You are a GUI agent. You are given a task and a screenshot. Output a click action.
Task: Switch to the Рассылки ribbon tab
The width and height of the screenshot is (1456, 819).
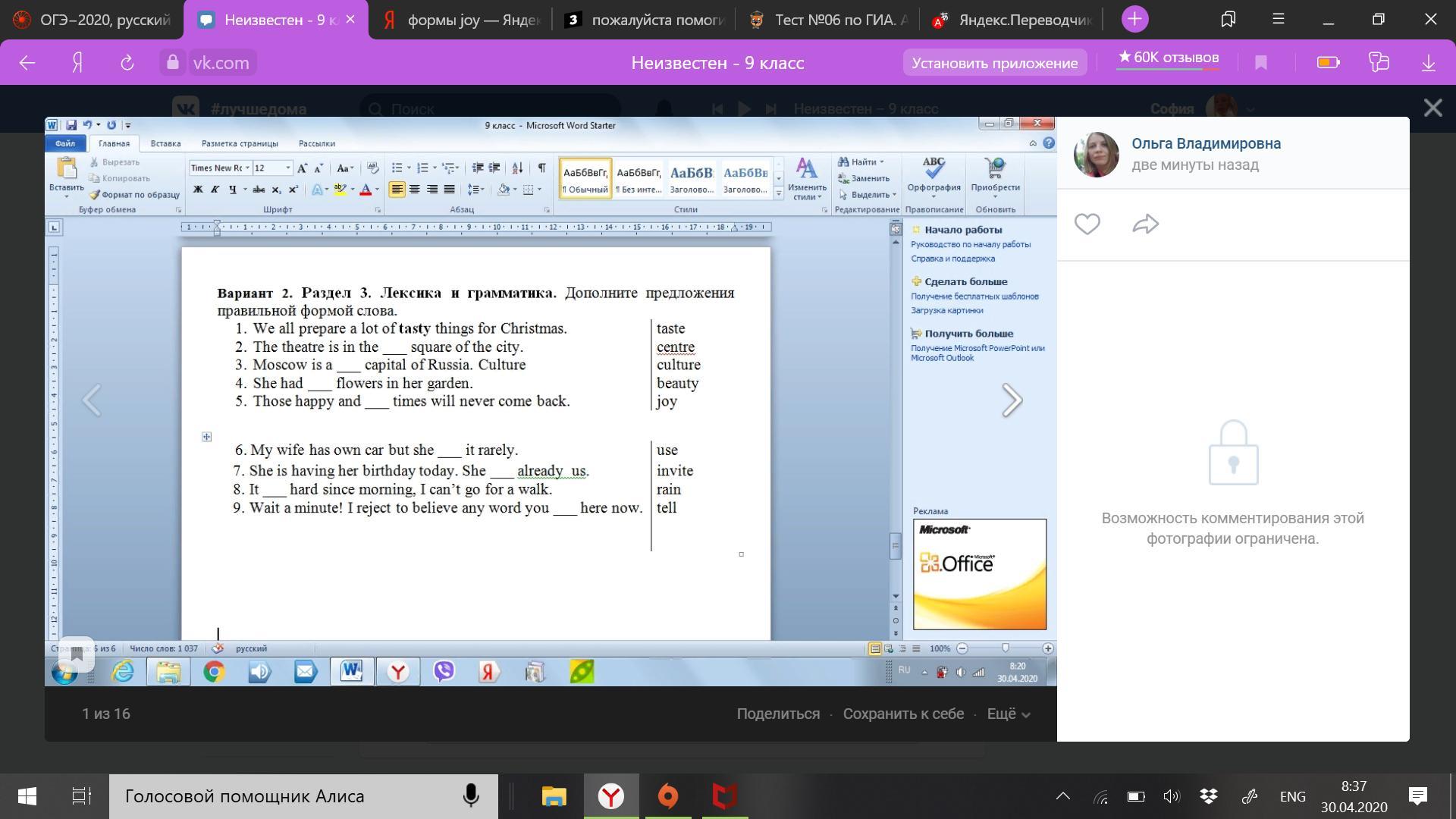coord(317,143)
